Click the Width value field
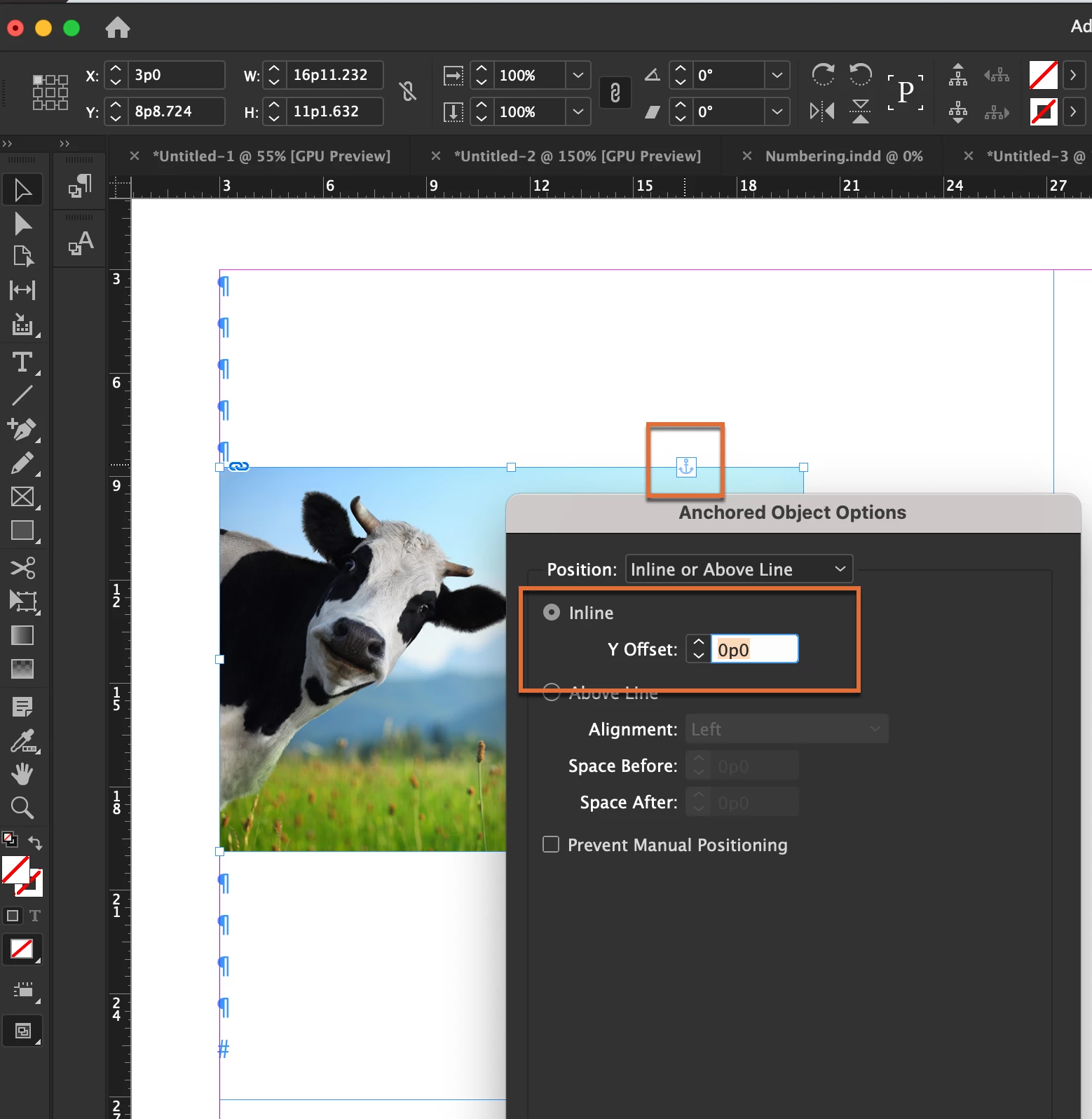This screenshot has width=1092, height=1119. click(x=335, y=75)
